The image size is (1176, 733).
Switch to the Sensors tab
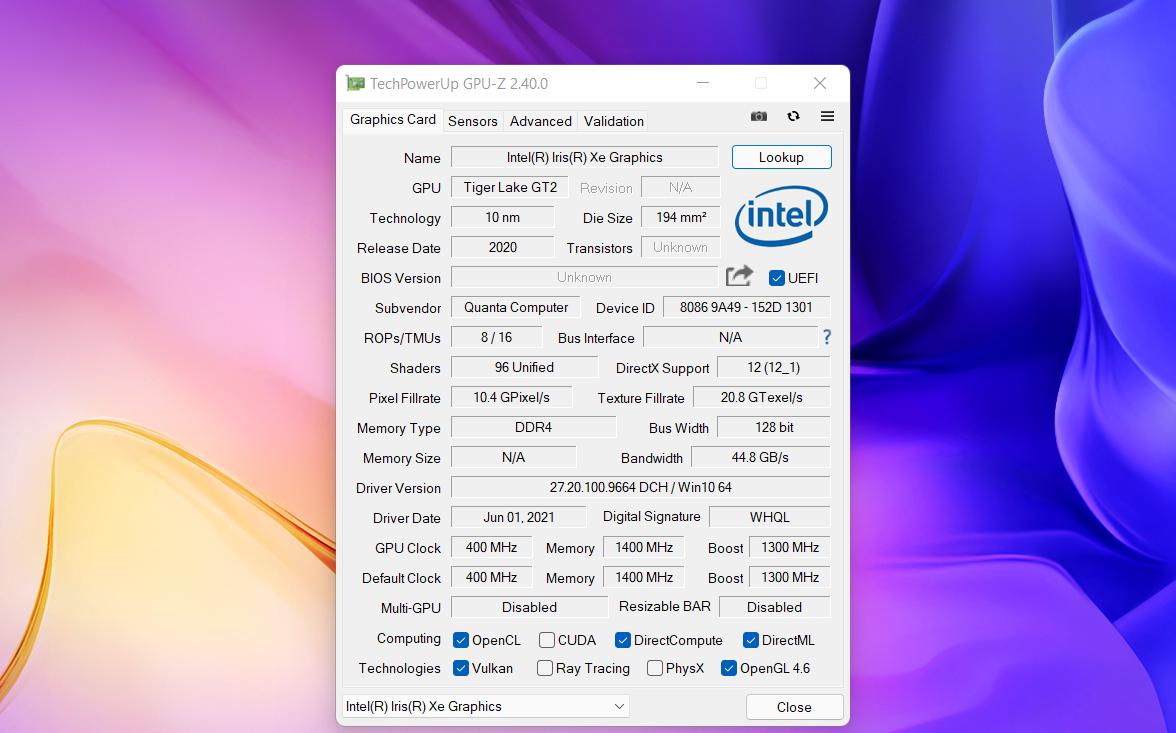(x=472, y=122)
